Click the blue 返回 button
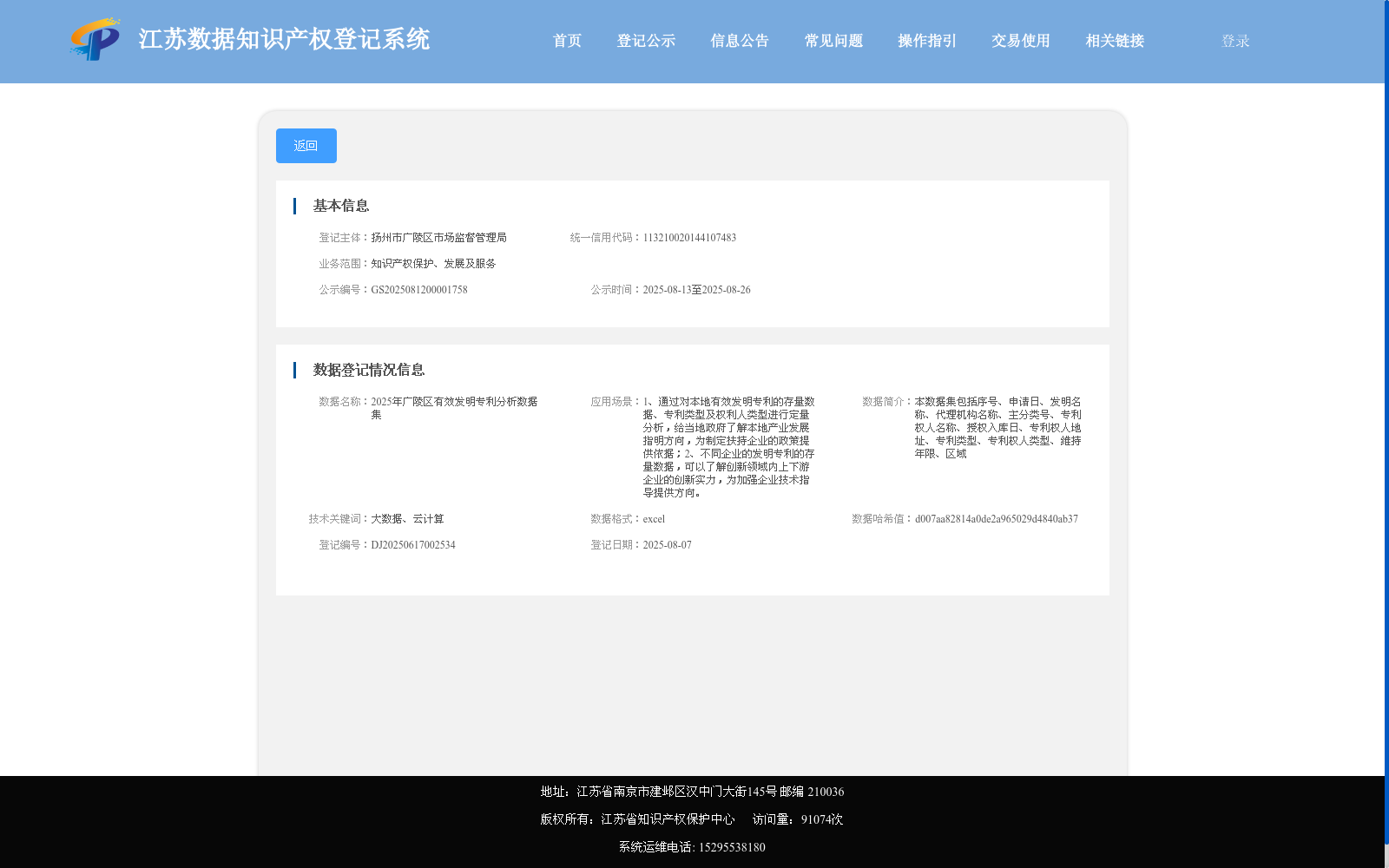Image resolution: width=1389 pixels, height=868 pixels. pos(306,146)
